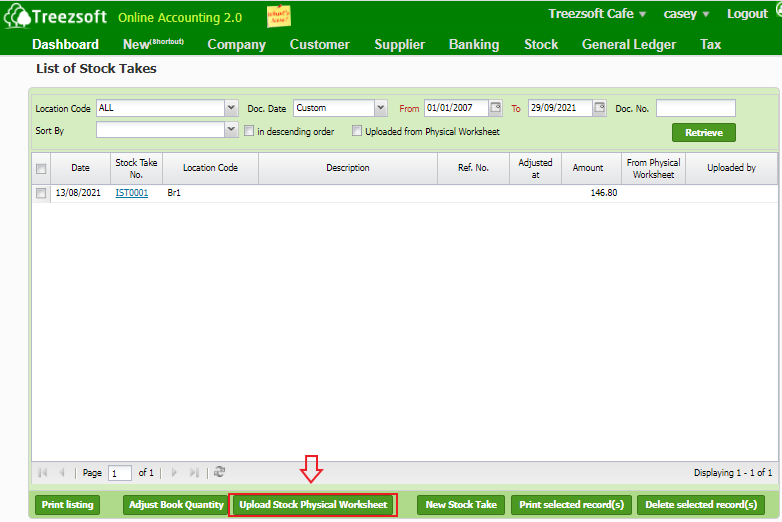782x522 pixels.
Task: Open the Stock menu
Action: 541,44
